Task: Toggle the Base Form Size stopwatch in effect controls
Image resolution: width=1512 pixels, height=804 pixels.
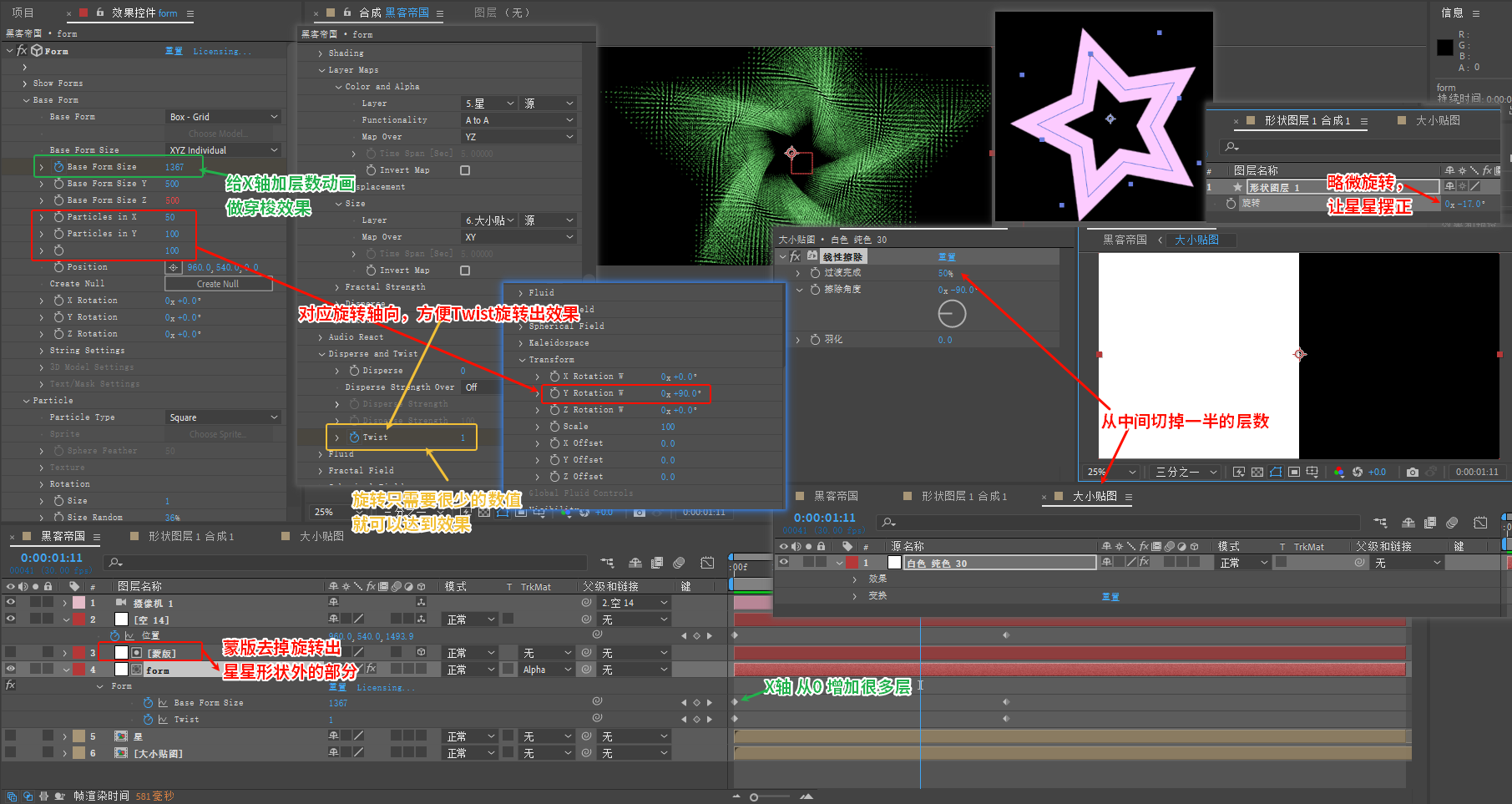Action: (58, 167)
